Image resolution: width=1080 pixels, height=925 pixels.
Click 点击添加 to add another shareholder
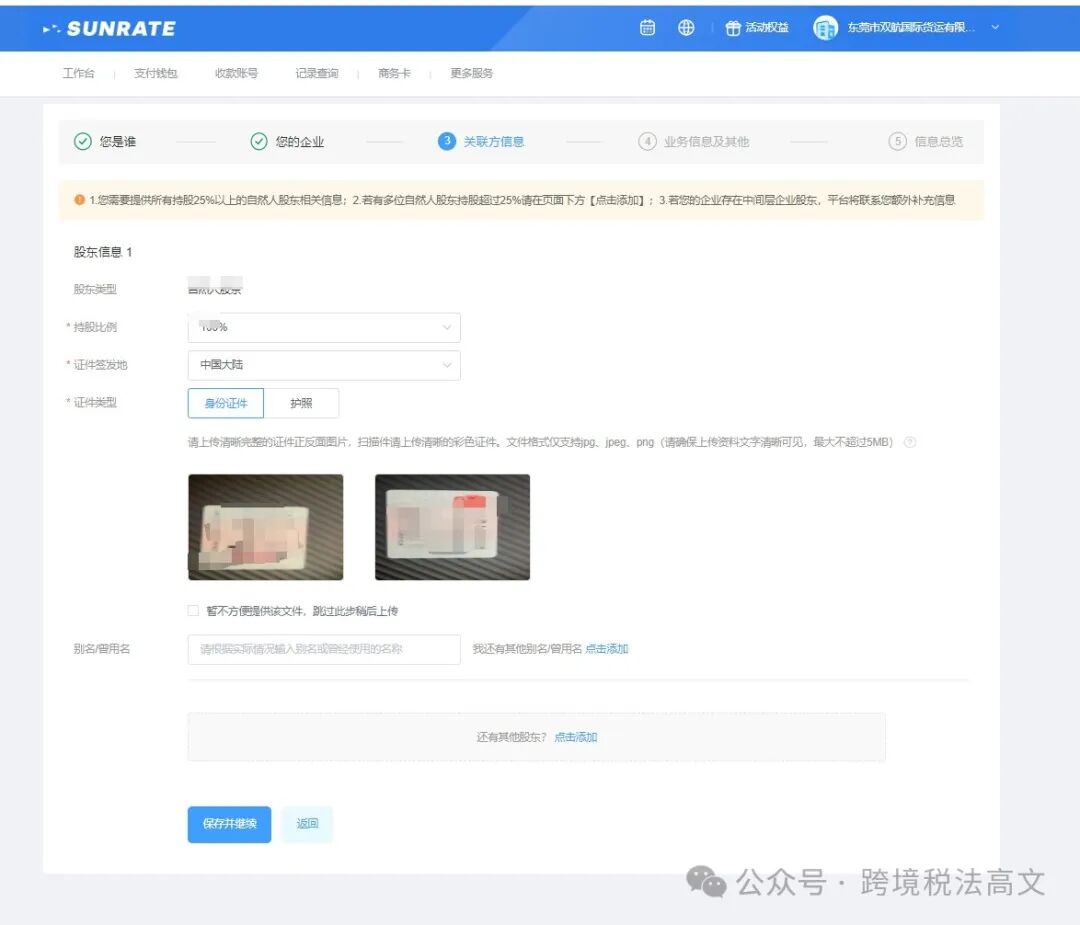[575, 737]
